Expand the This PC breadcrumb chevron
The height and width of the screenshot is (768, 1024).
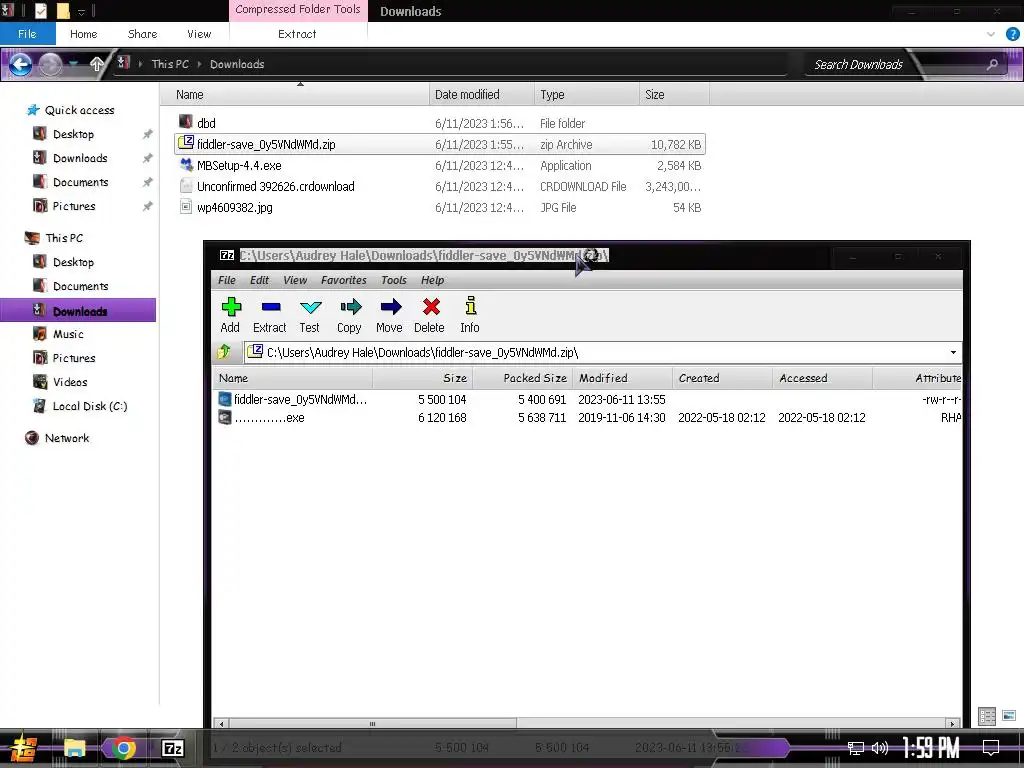click(x=199, y=64)
